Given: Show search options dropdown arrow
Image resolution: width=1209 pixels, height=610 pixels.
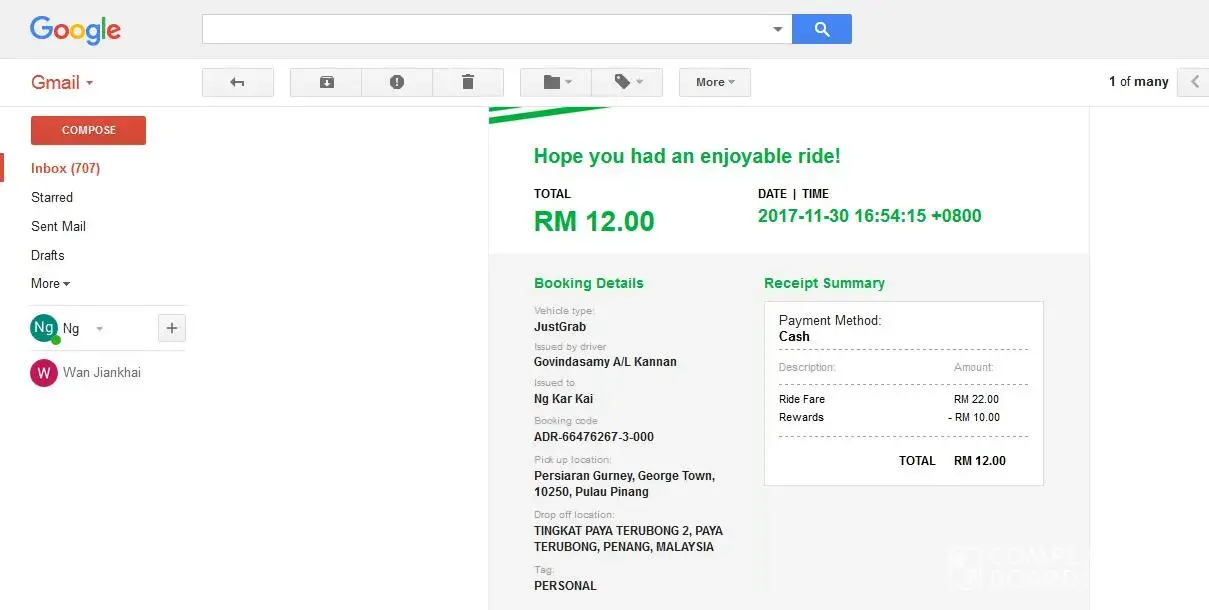Looking at the screenshot, I should point(777,30).
